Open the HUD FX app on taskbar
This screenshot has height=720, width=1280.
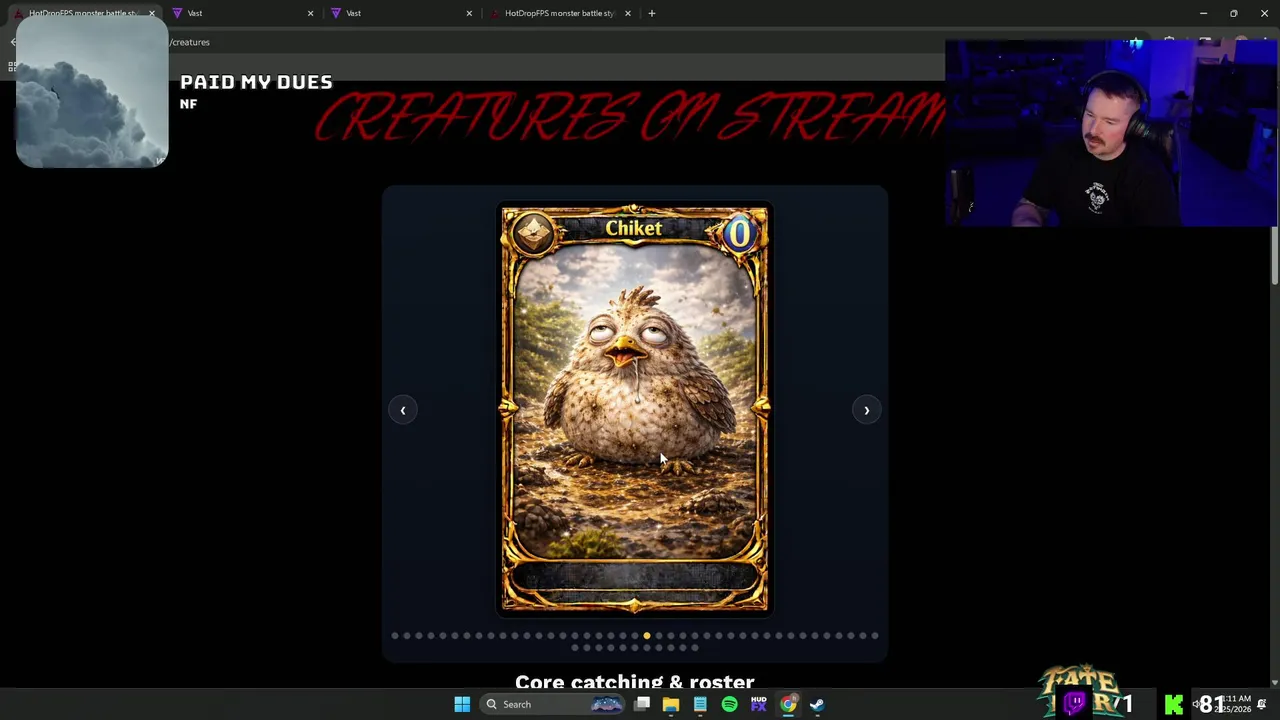click(x=758, y=704)
